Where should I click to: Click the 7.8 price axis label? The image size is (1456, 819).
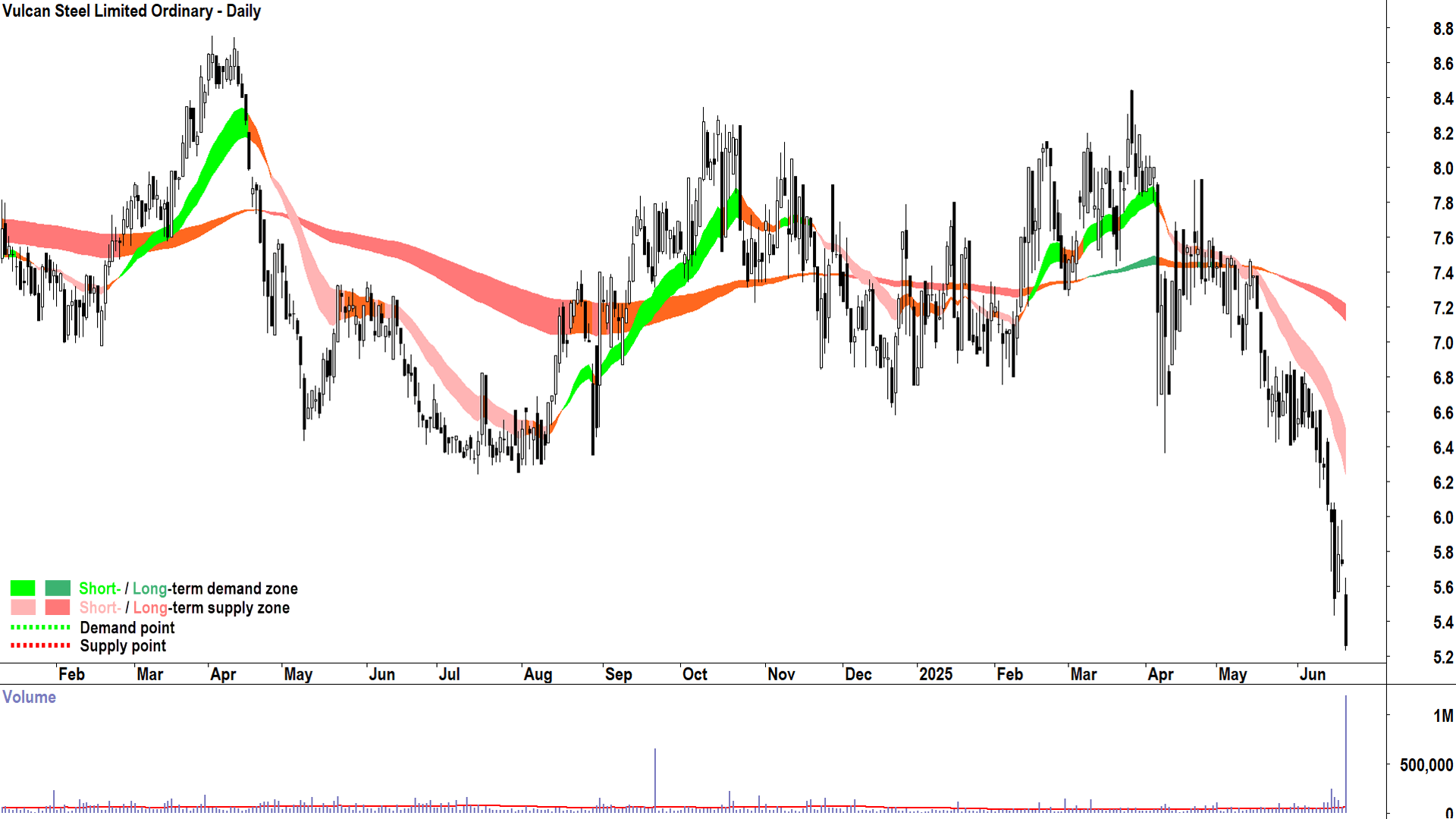(x=1442, y=203)
